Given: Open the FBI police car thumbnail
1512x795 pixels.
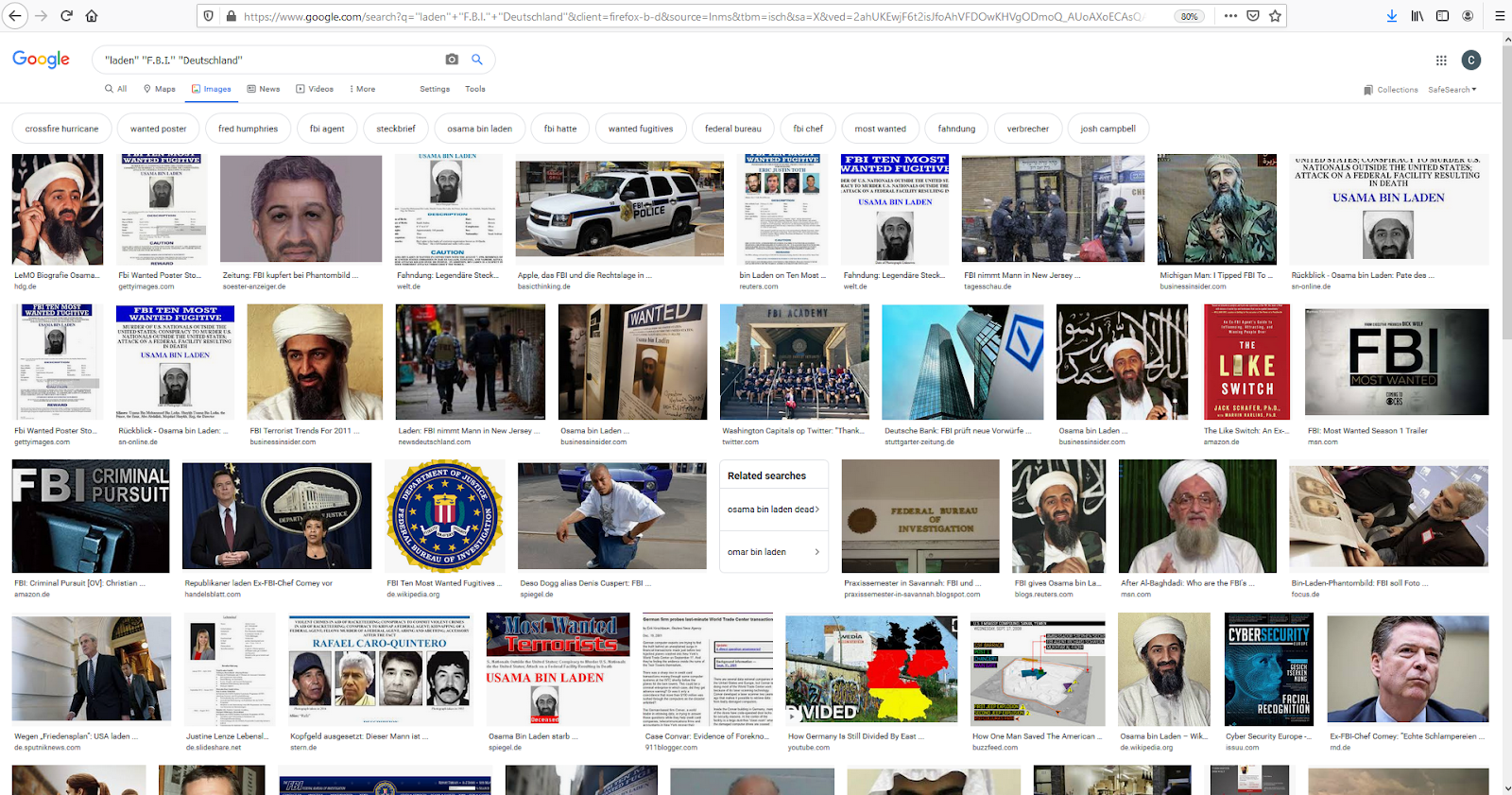Looking at the screenshot, I should click(x=619, y=210).
